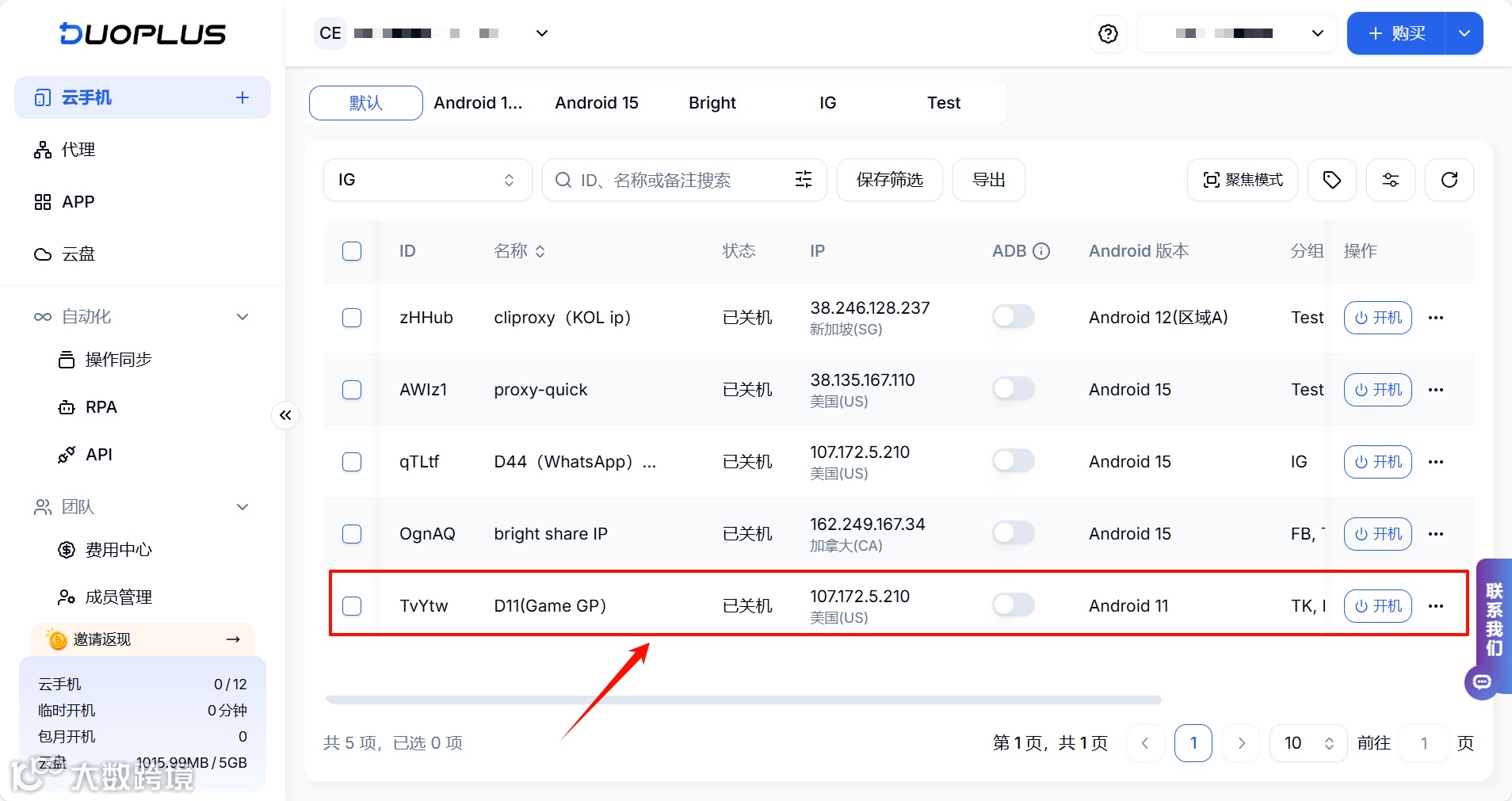Open column settings sliders icon
1512x801 pixels.
1391,180
